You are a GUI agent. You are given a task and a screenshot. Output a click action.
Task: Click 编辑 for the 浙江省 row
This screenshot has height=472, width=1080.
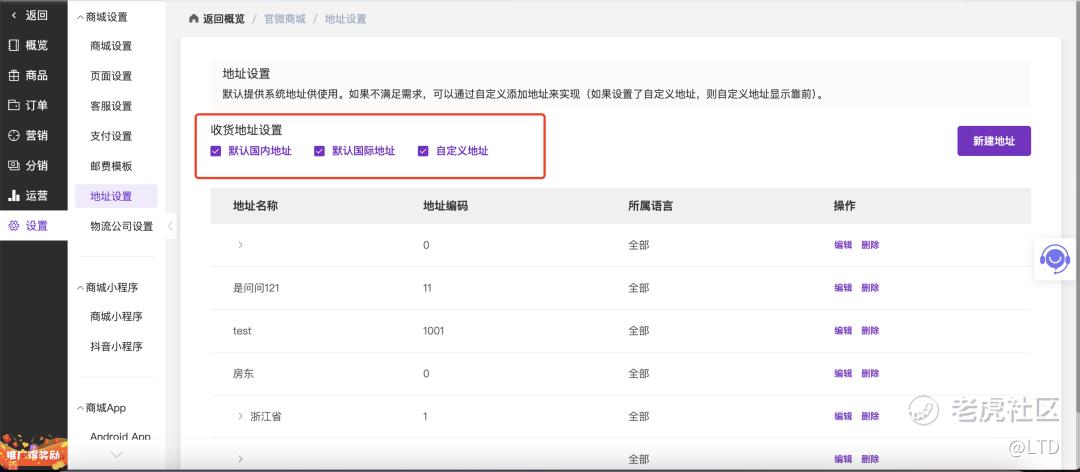pos(843,416)
